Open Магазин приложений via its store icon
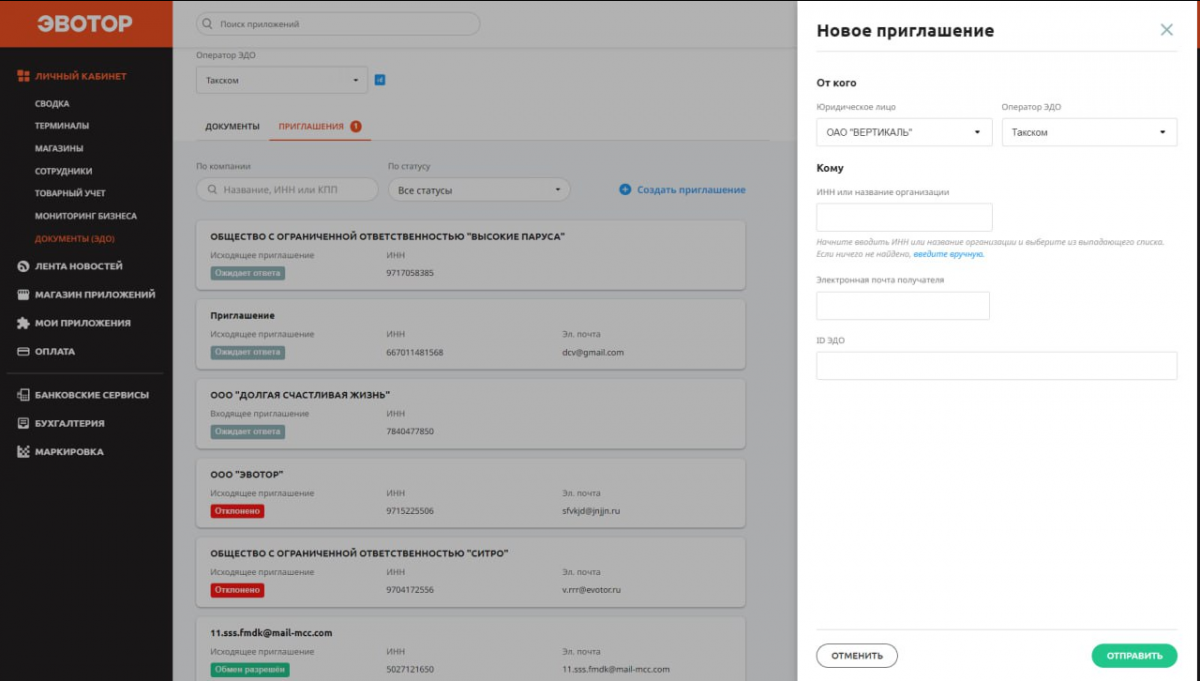1200x681 pixels. tap(24, 295)
